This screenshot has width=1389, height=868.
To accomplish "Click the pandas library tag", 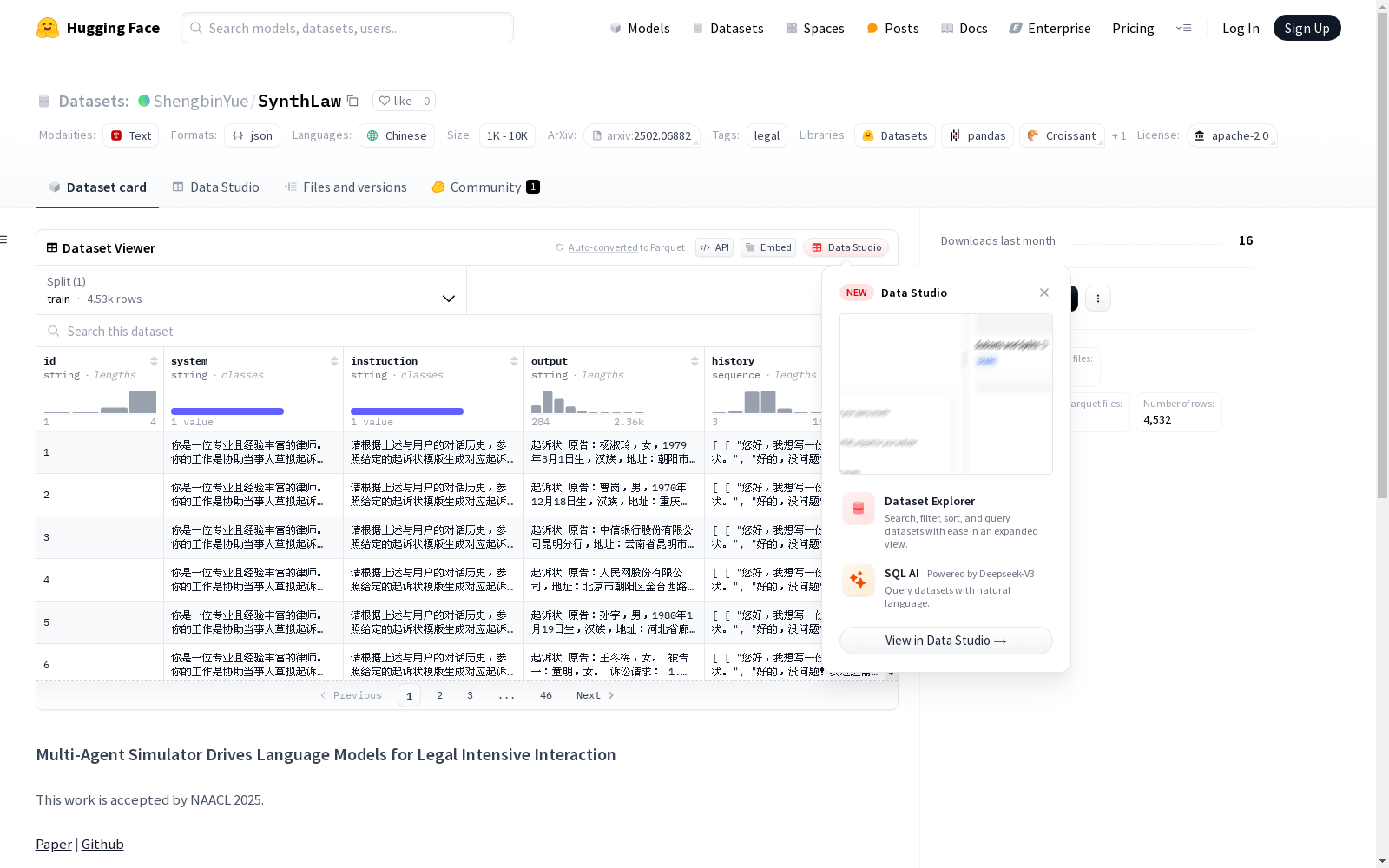I will click(x=978, y=135).
